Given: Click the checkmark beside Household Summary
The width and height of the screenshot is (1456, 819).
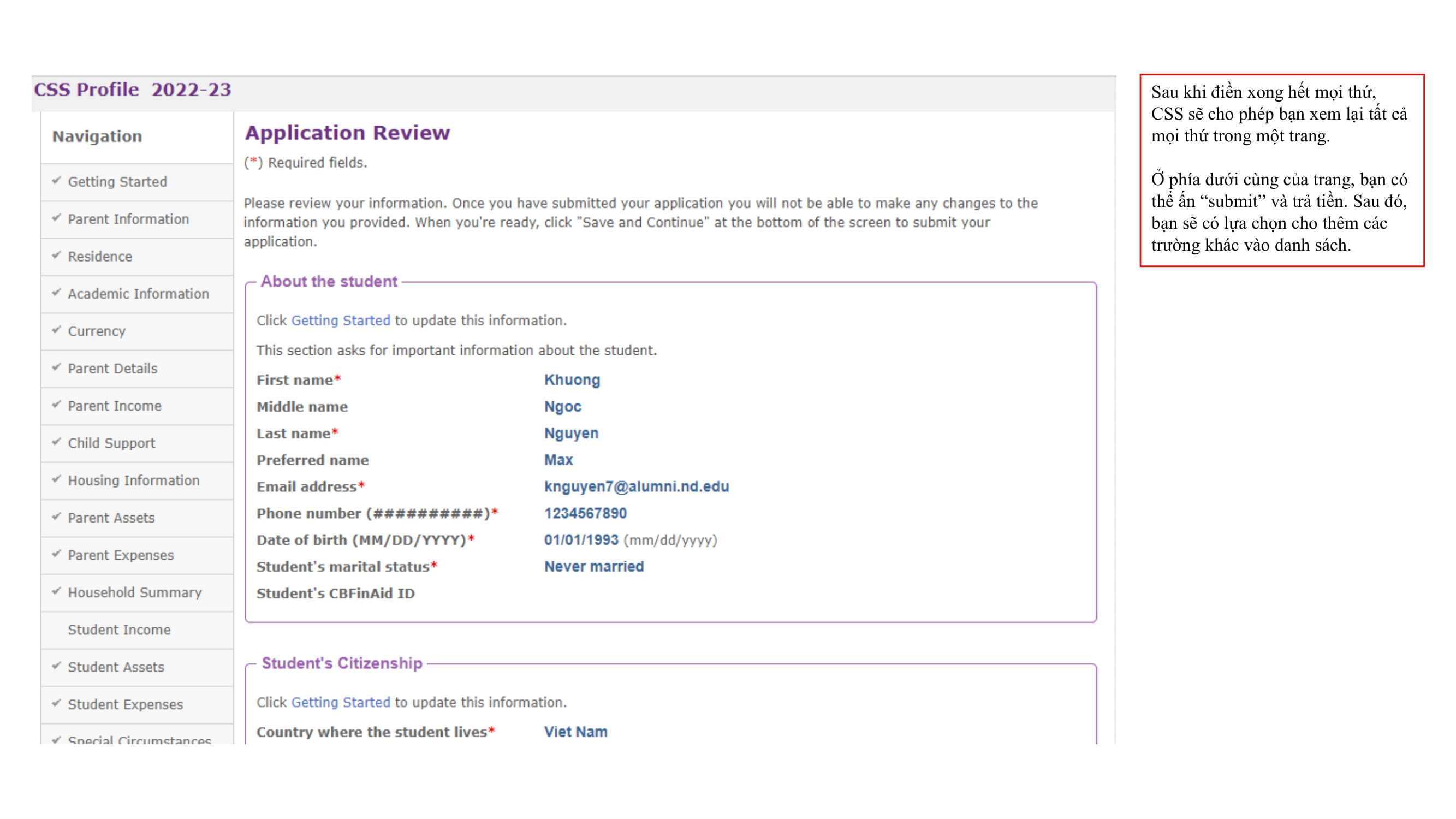Looking at the screenshot, I should pyautogui.click(x=57, y=592).
